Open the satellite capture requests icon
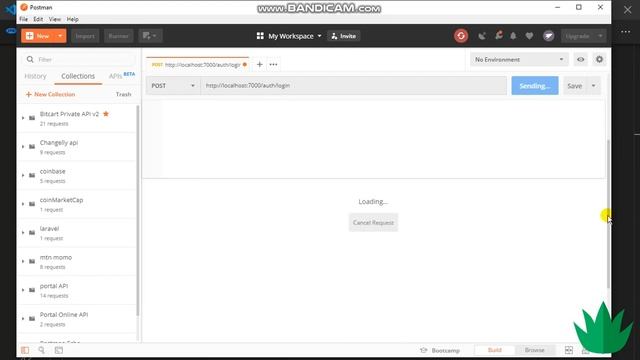Screen dimensions: 640x360 pos(482,36)
